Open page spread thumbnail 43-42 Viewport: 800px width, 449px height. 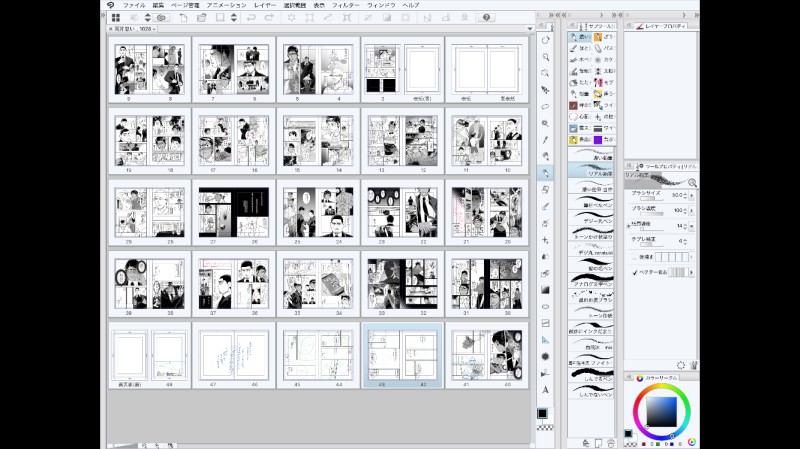click(402, 356)
